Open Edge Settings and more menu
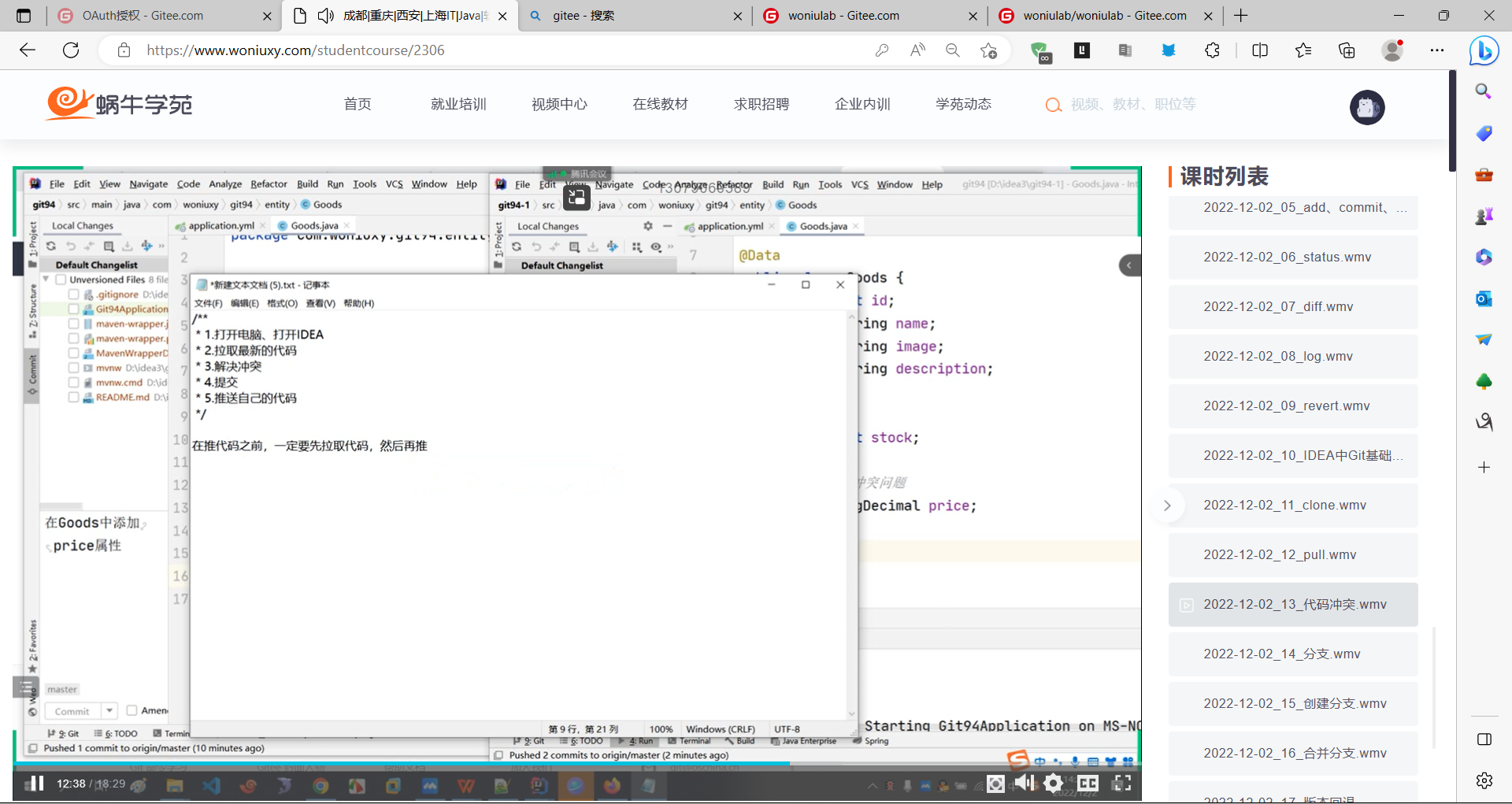 tap(1437, 50)
